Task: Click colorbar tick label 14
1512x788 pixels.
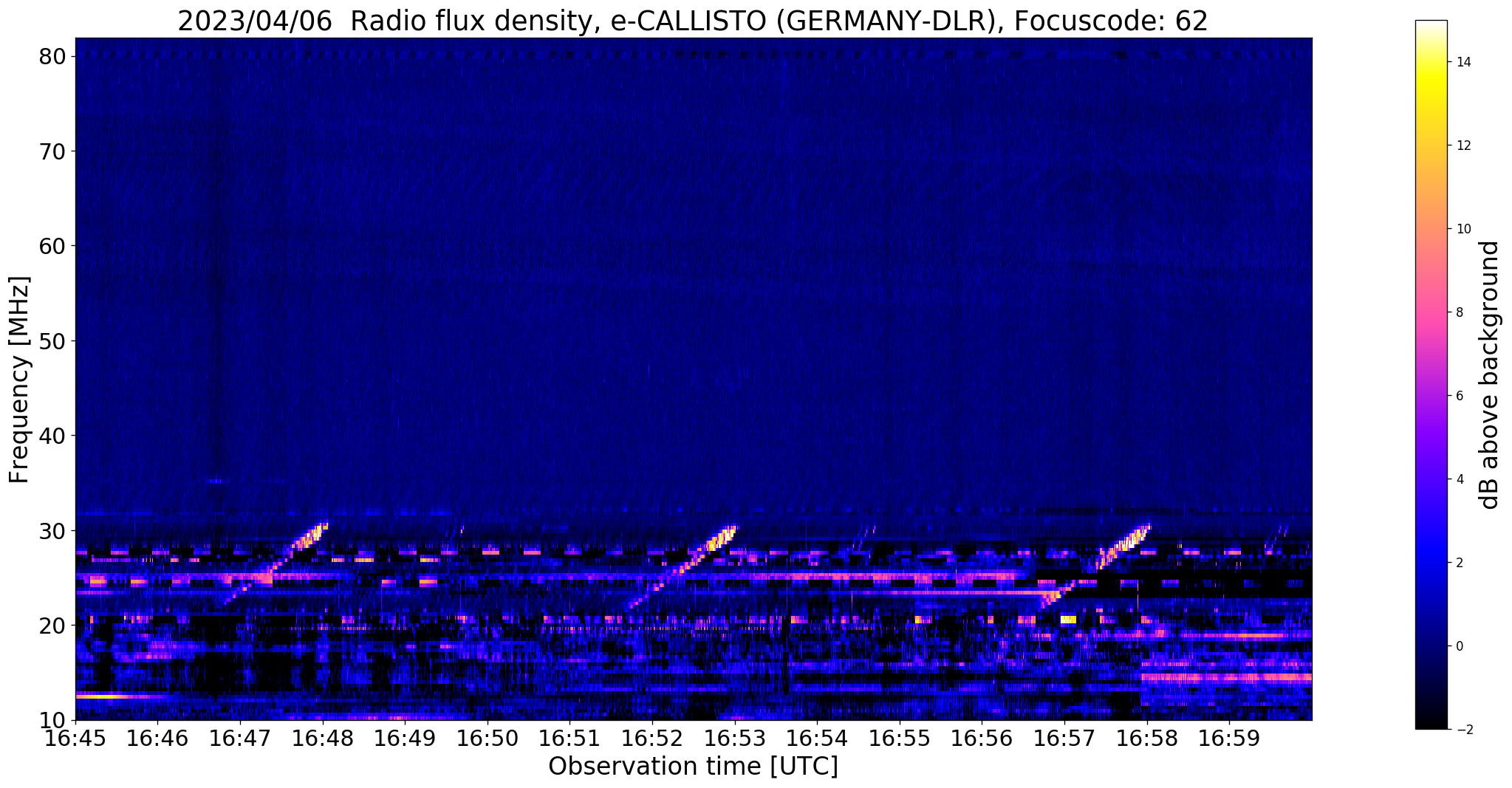Action: [x=1463, y=62]
